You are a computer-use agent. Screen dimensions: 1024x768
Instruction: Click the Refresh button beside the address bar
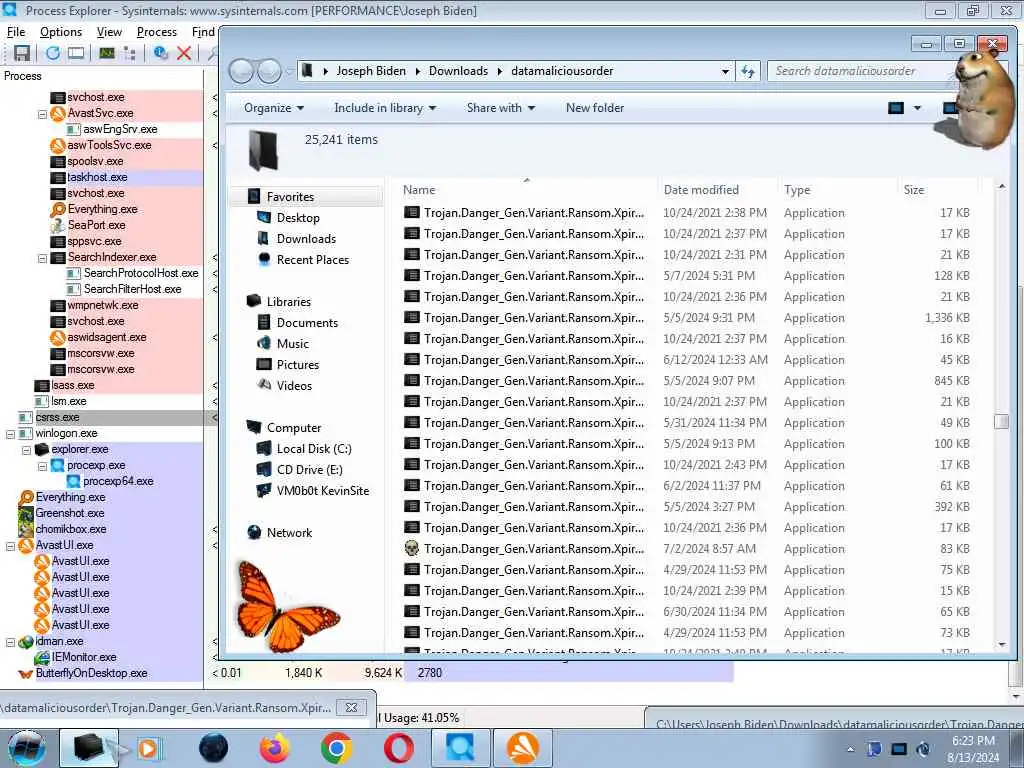[748, 71]
